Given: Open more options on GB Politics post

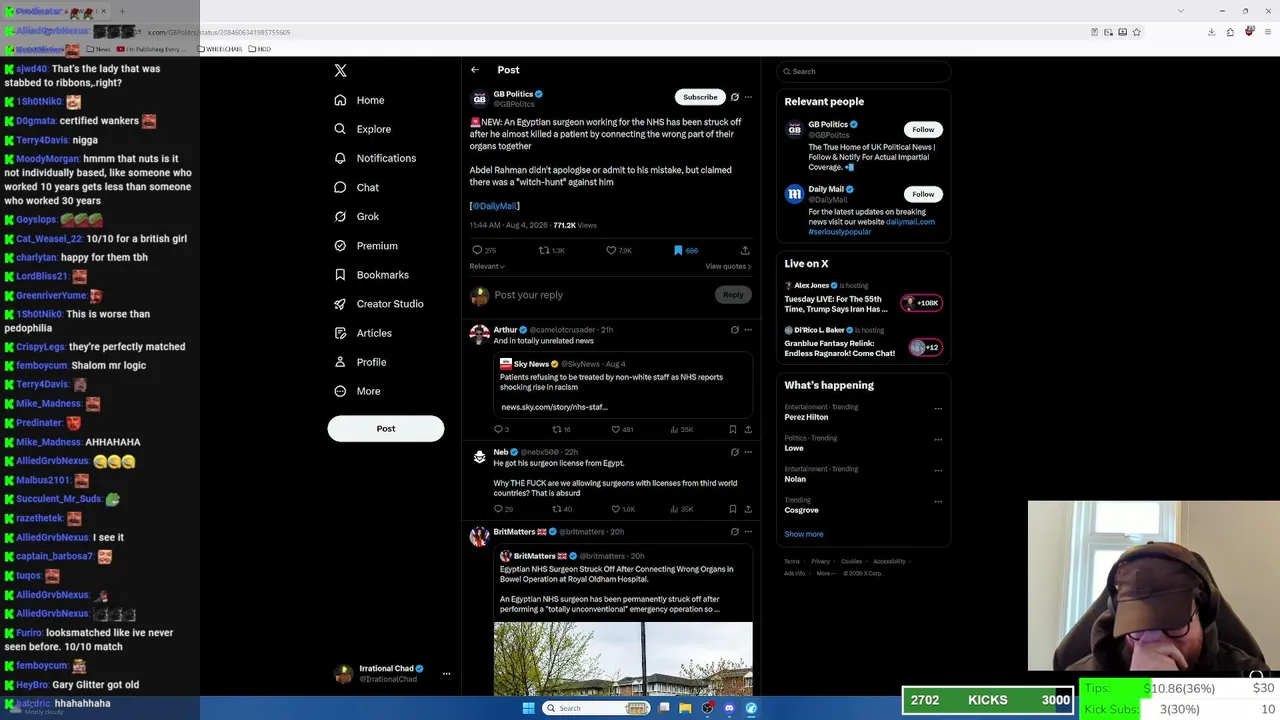Looking at the screenshot, I should click(x=748, y=97).
